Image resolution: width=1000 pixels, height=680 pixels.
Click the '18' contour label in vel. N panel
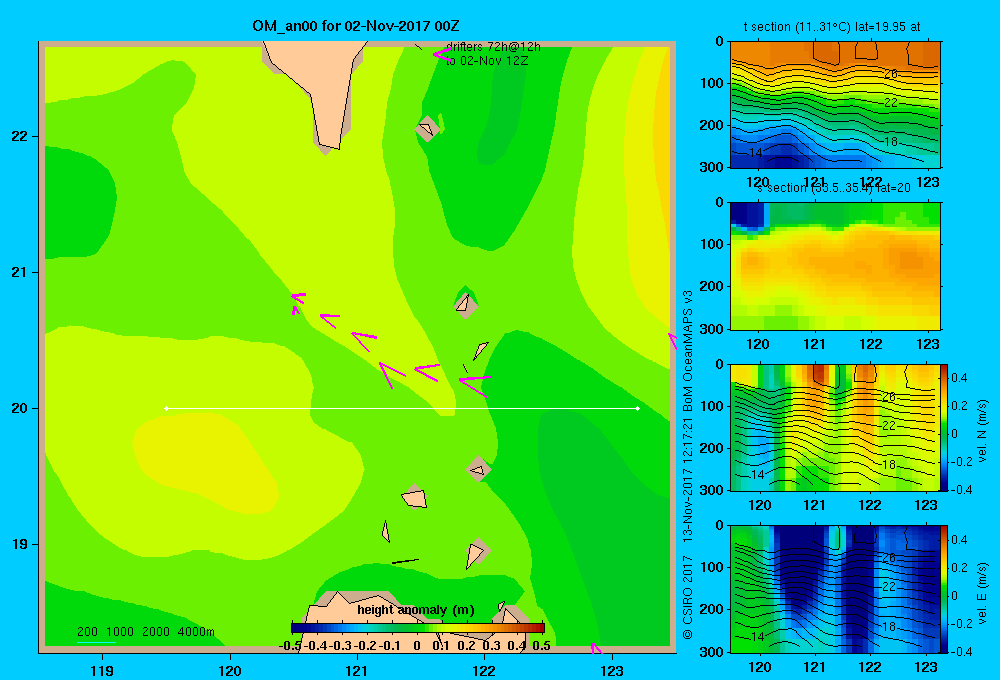point(889,464)
